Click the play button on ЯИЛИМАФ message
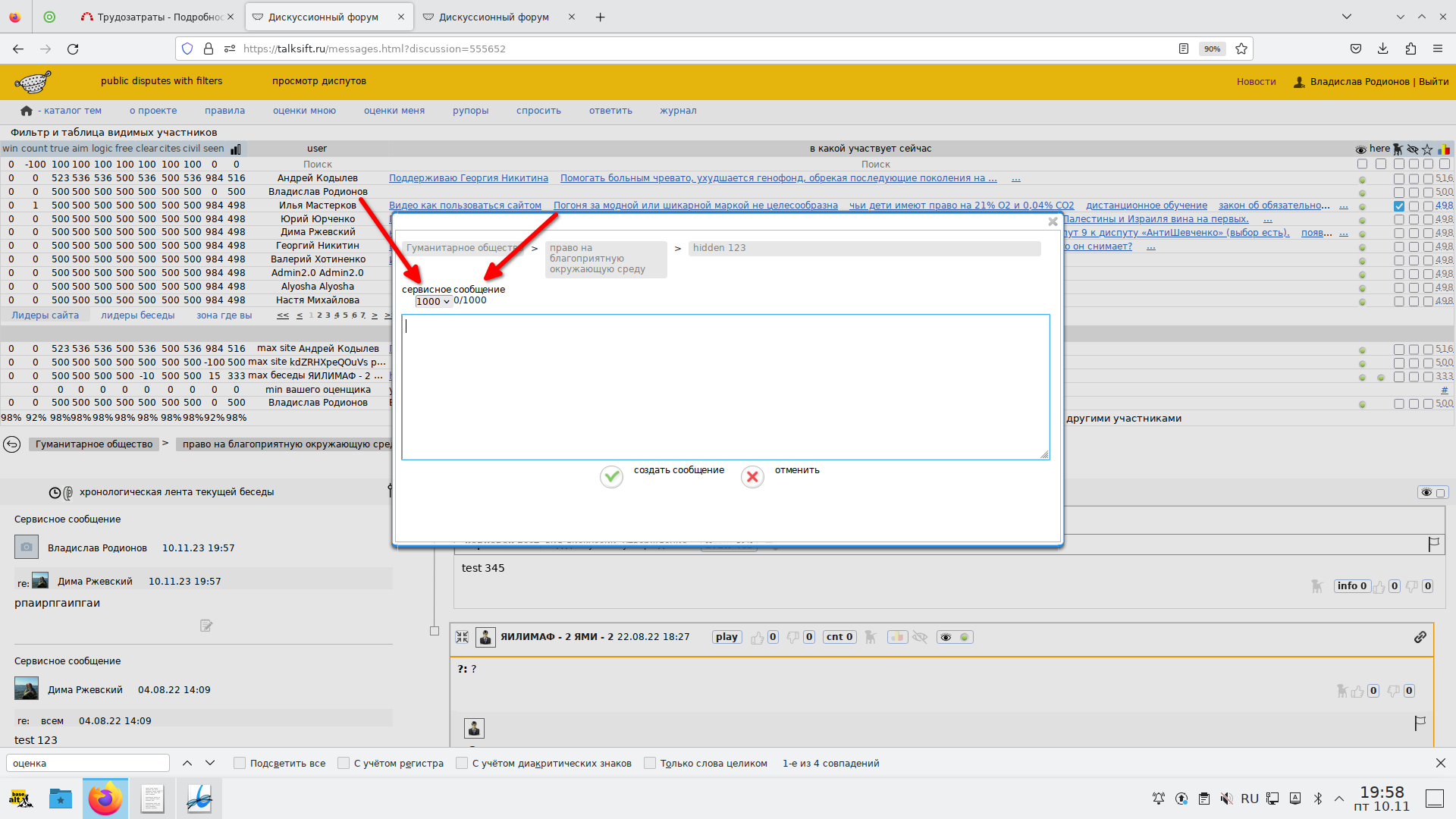Screen dimensions: 1456x819 (726, 637)
